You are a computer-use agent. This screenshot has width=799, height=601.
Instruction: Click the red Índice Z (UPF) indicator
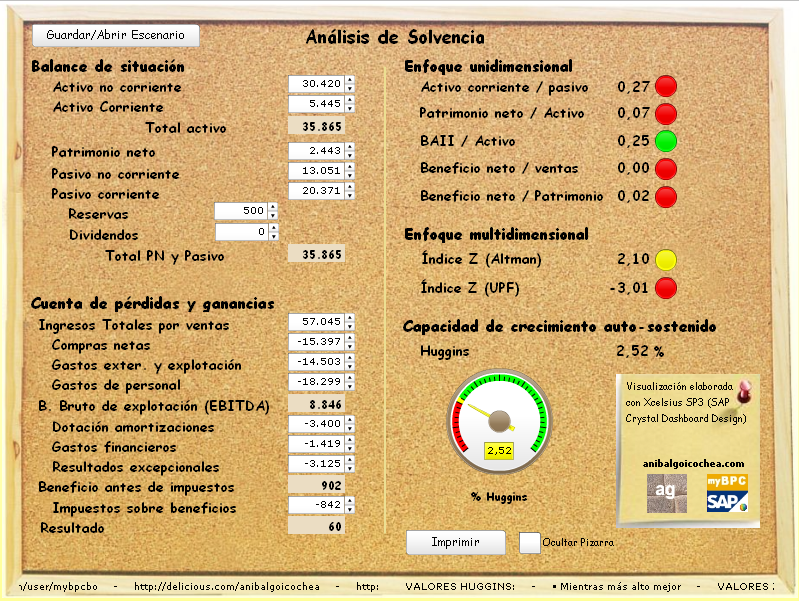tap(665, 288)
